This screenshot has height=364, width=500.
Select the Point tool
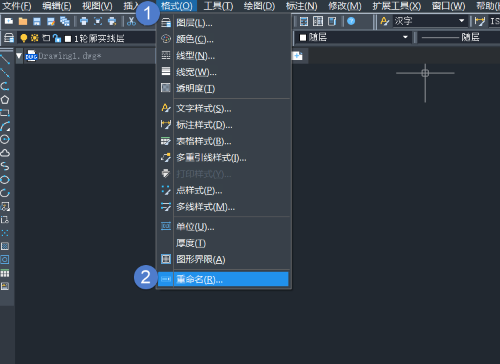pyautogui.click(x=5, y=233)
